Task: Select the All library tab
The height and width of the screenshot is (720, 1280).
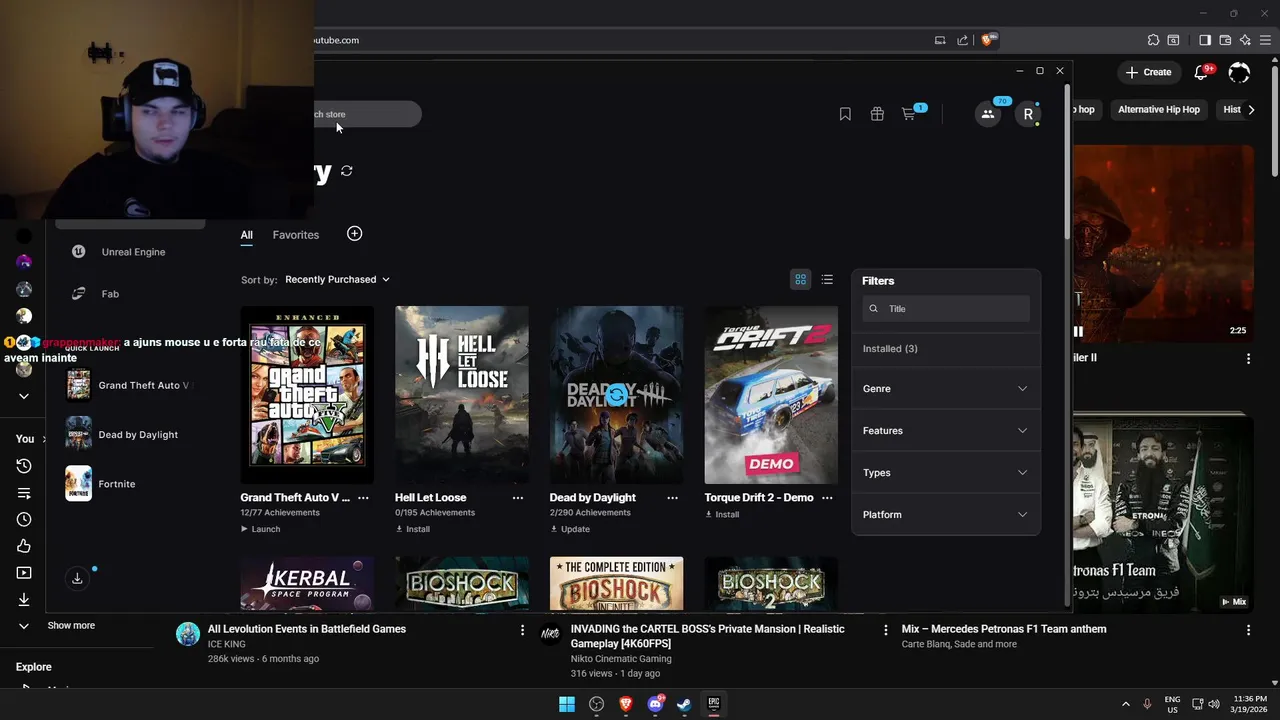Action: 246,235
